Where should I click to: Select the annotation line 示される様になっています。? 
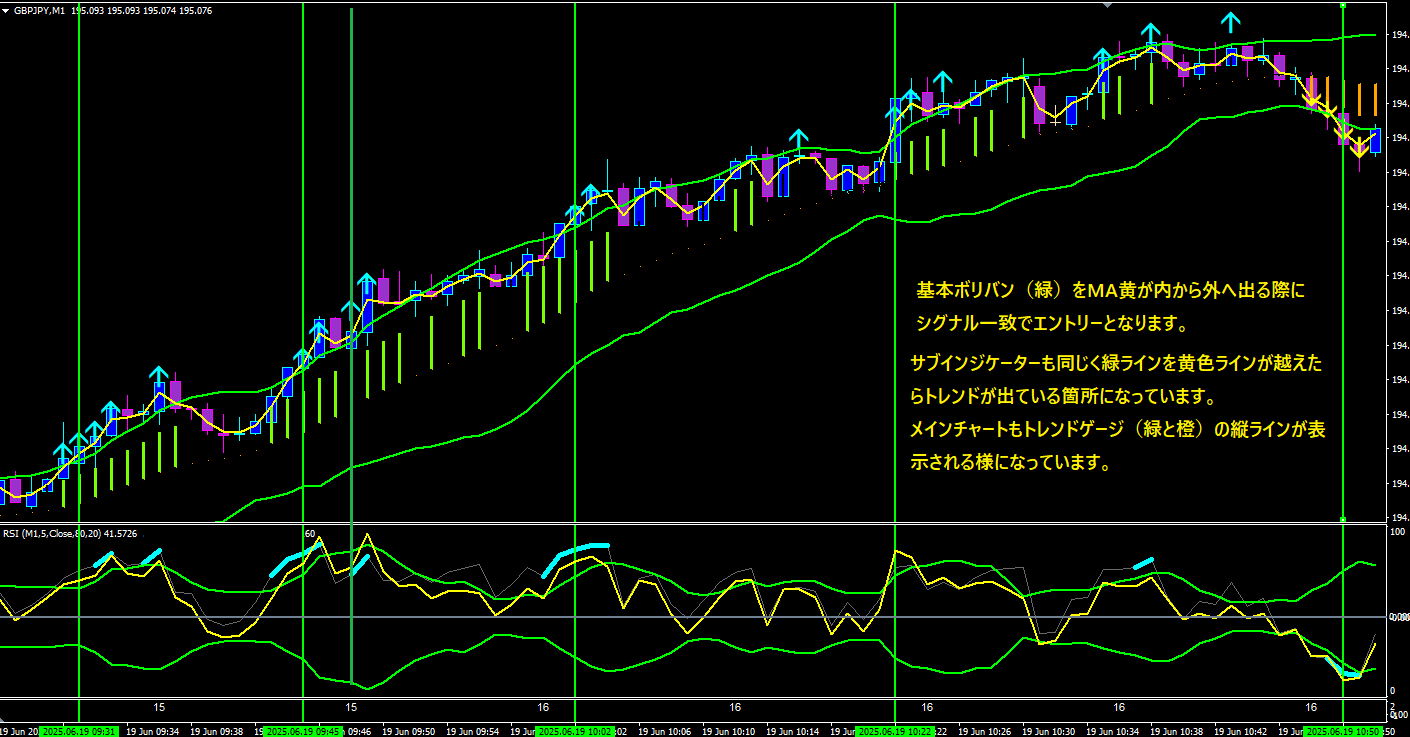(1010, 463)
